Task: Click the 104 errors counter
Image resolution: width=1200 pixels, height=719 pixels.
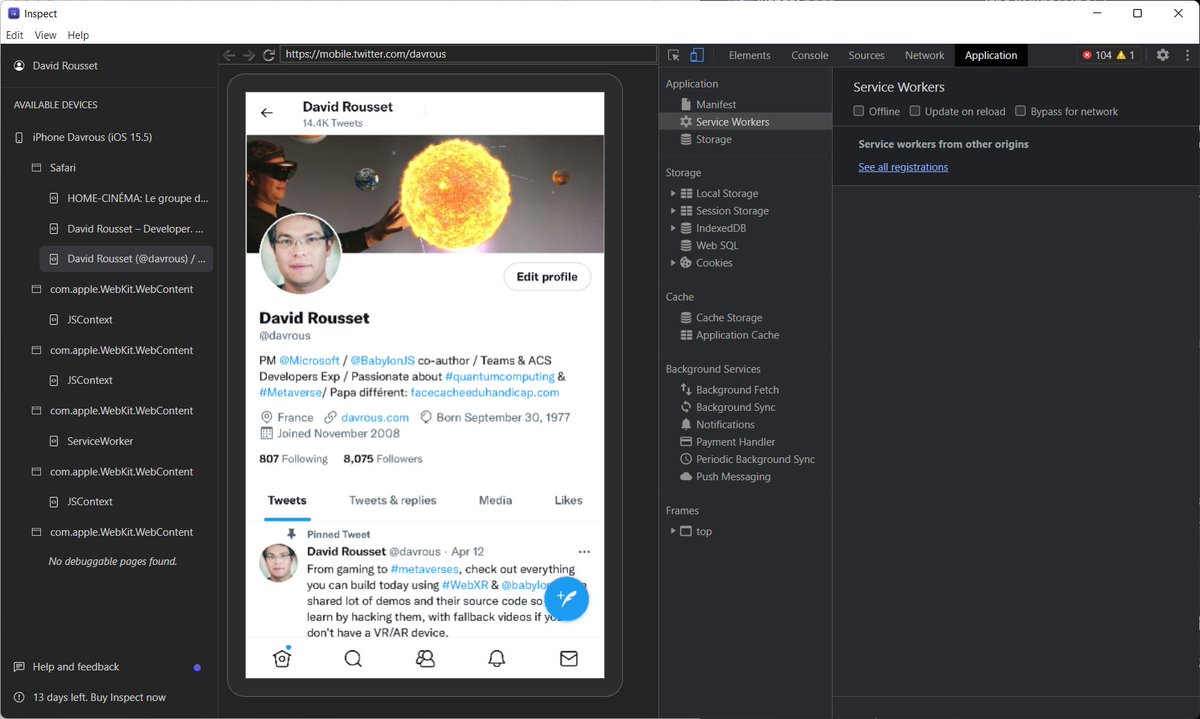Action: tap(1097, 55)
